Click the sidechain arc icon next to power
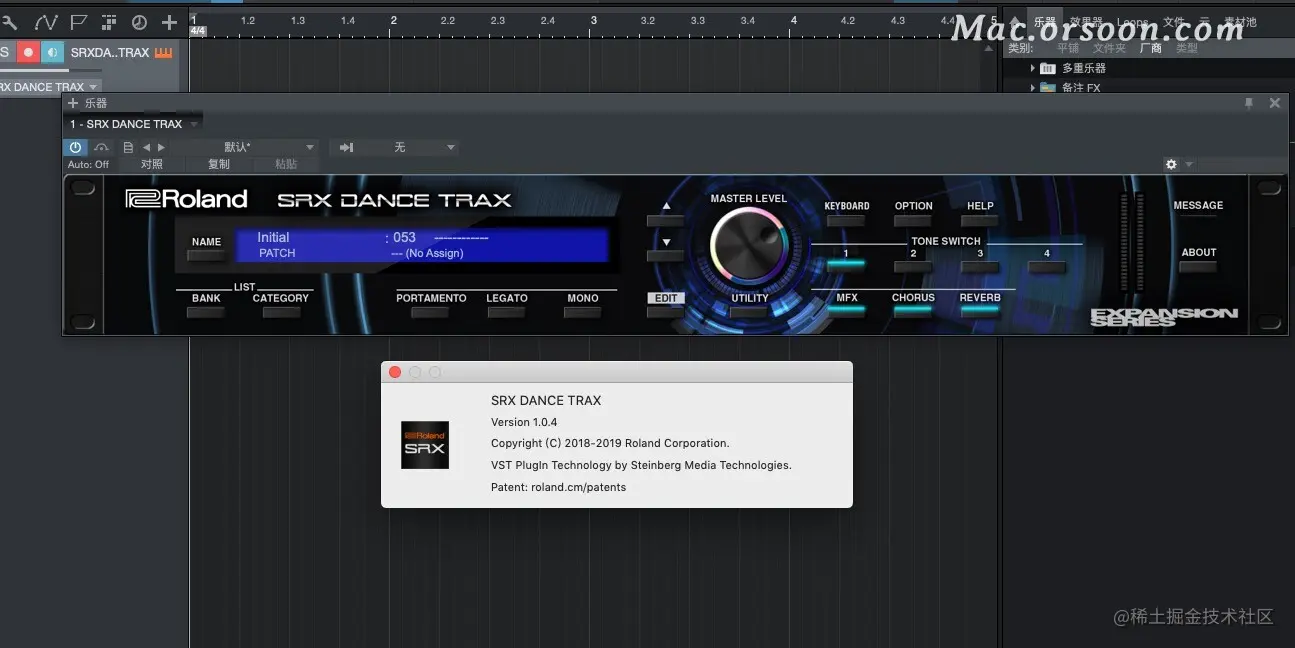1295x648 pixels. click(101, 147)
